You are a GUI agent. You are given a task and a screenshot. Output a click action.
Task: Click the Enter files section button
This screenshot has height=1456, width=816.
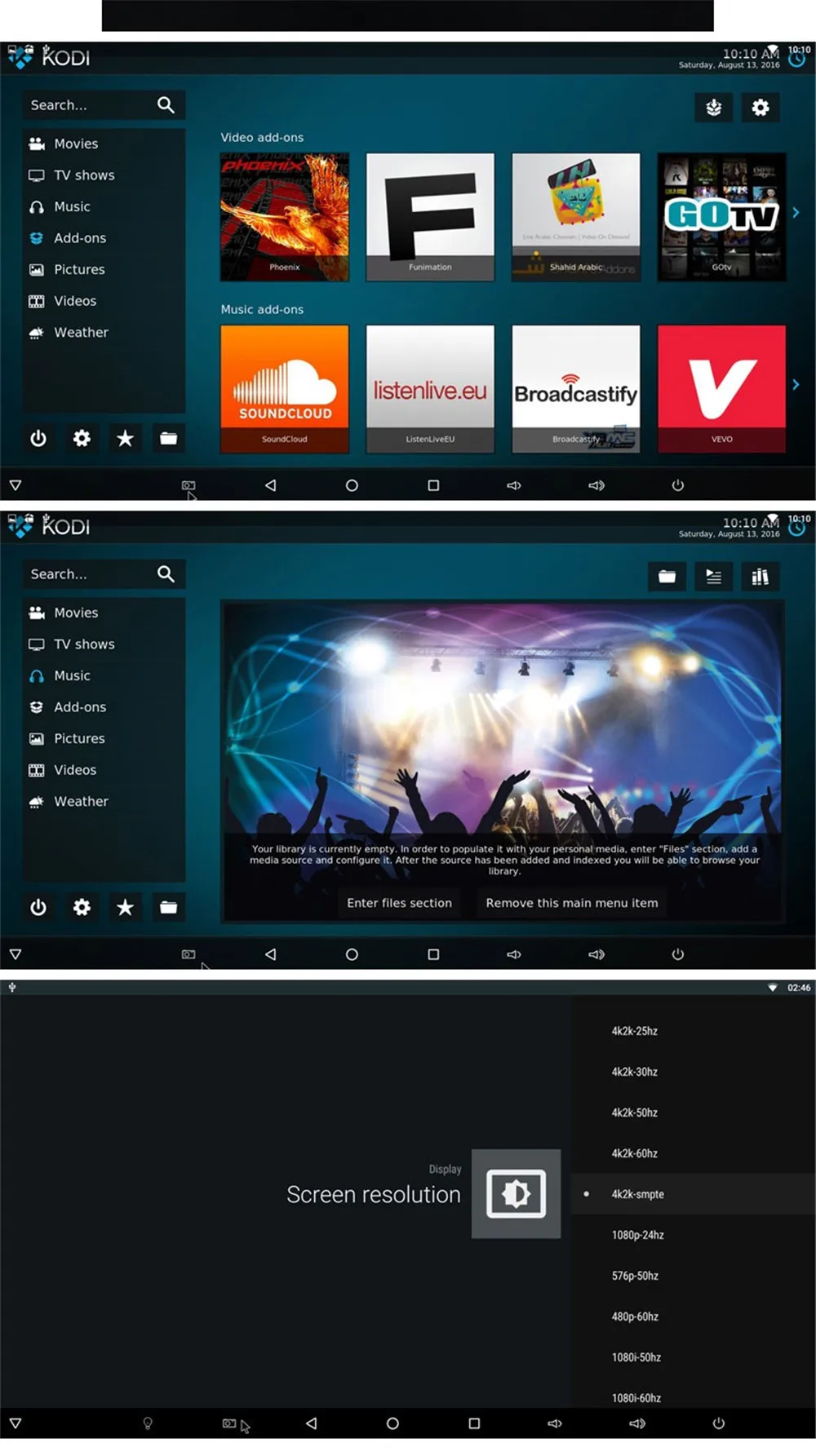pos(399,903)
